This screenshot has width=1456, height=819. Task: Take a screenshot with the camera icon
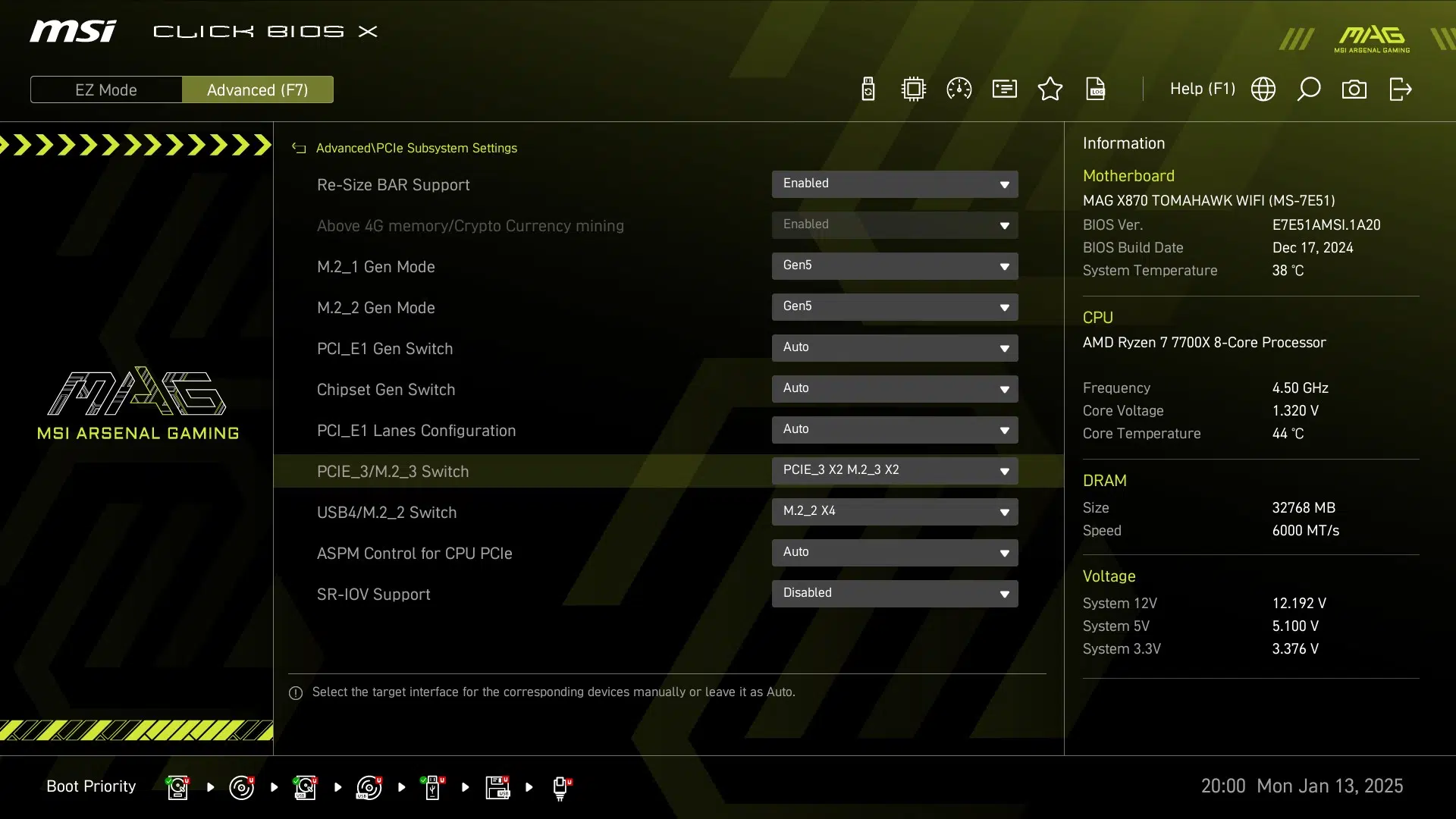[x=1354, y=89]
